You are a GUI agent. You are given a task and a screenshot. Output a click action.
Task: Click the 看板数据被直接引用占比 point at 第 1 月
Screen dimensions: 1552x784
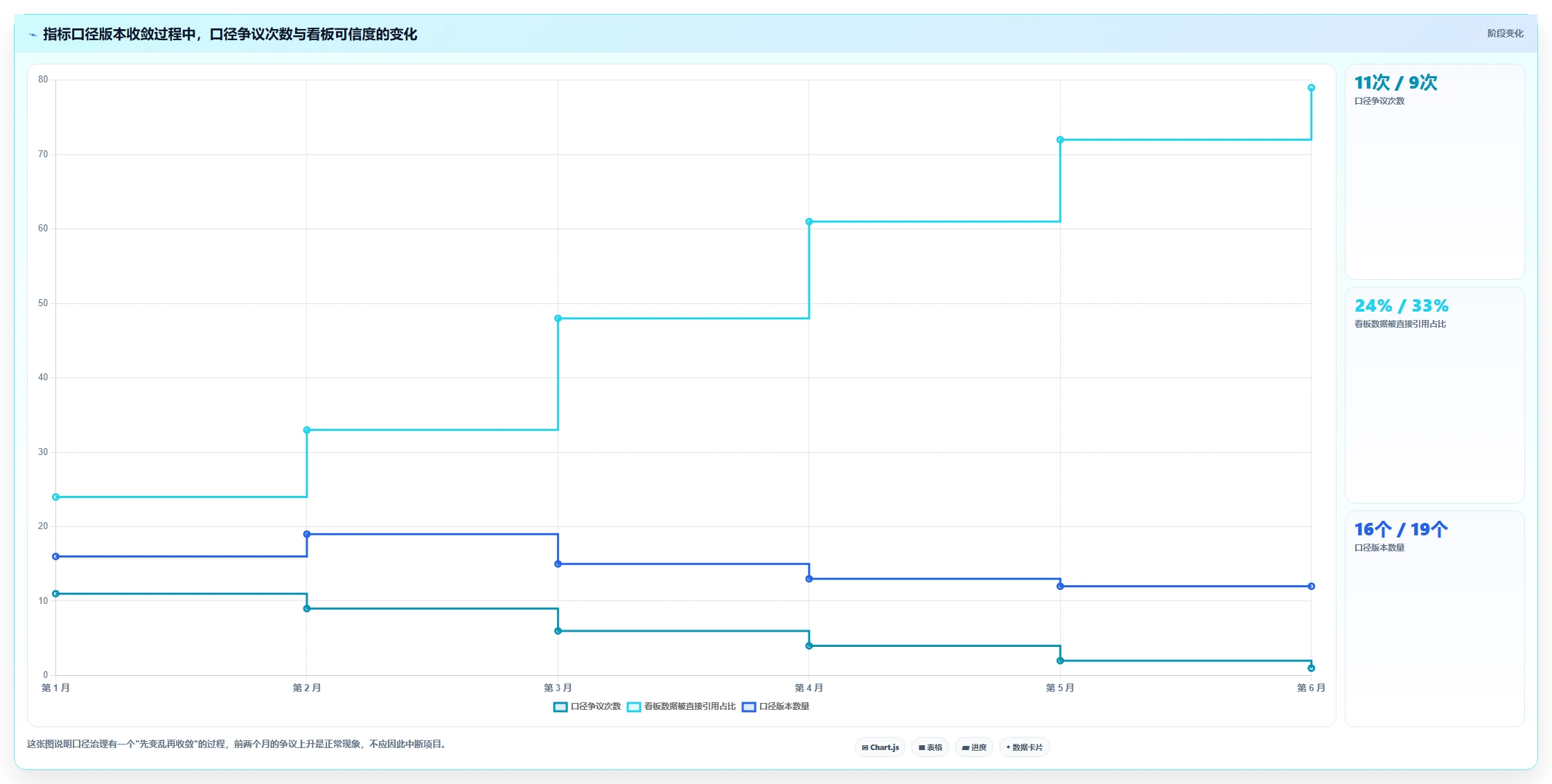coord(56,497)
